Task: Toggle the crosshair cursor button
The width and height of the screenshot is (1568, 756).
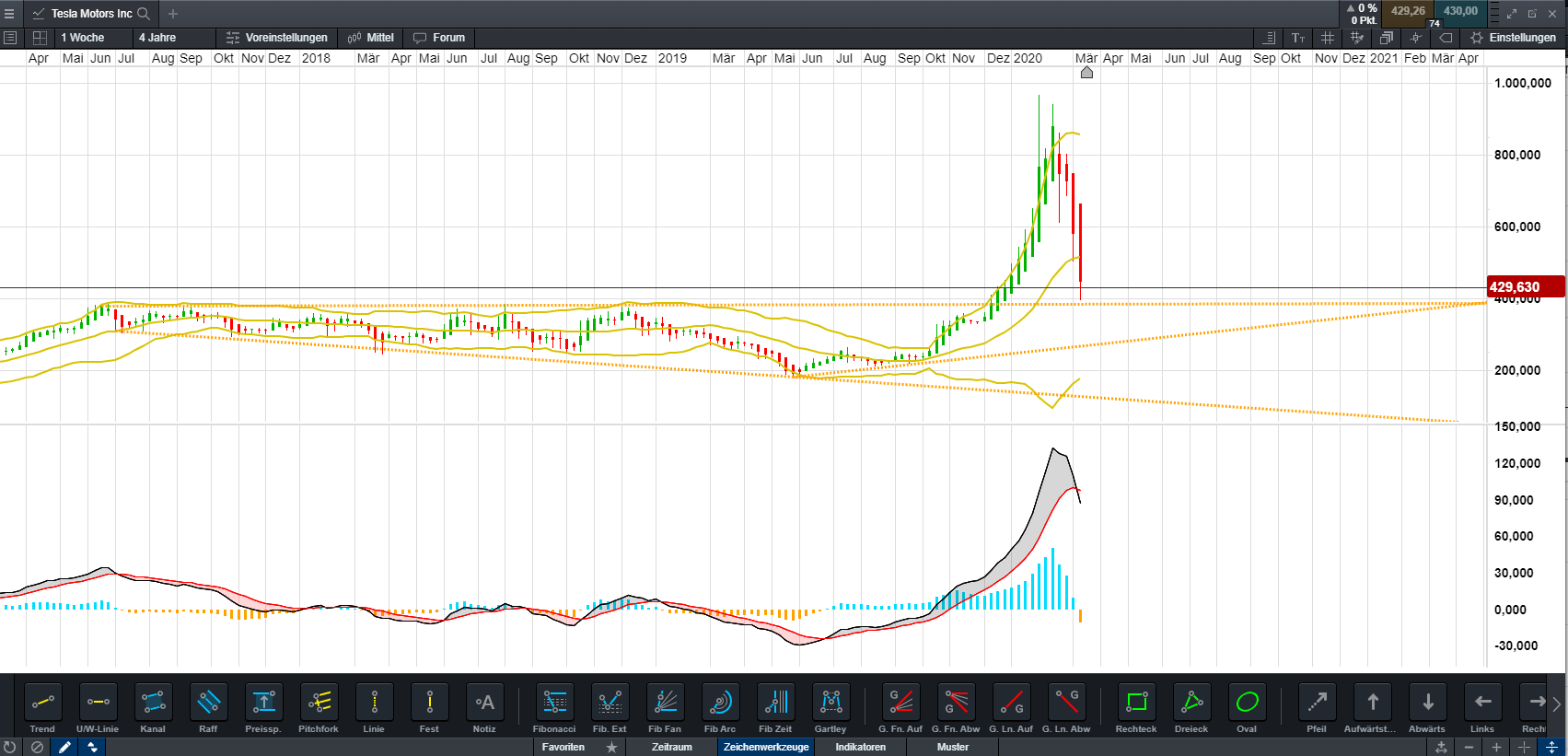Action: pyautogui.click(x=1415, y=38)
